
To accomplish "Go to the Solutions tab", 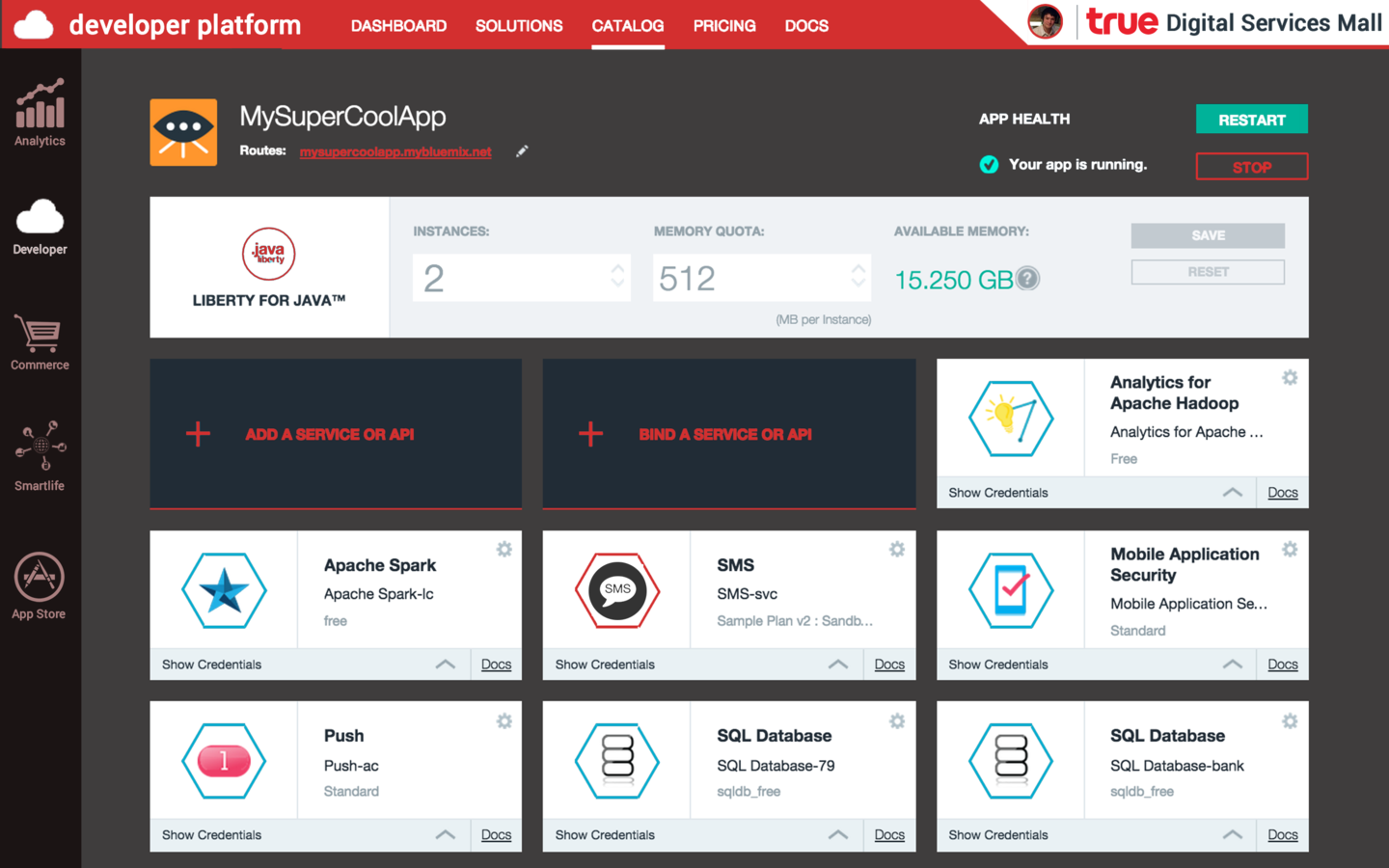I will click(519, 26).
